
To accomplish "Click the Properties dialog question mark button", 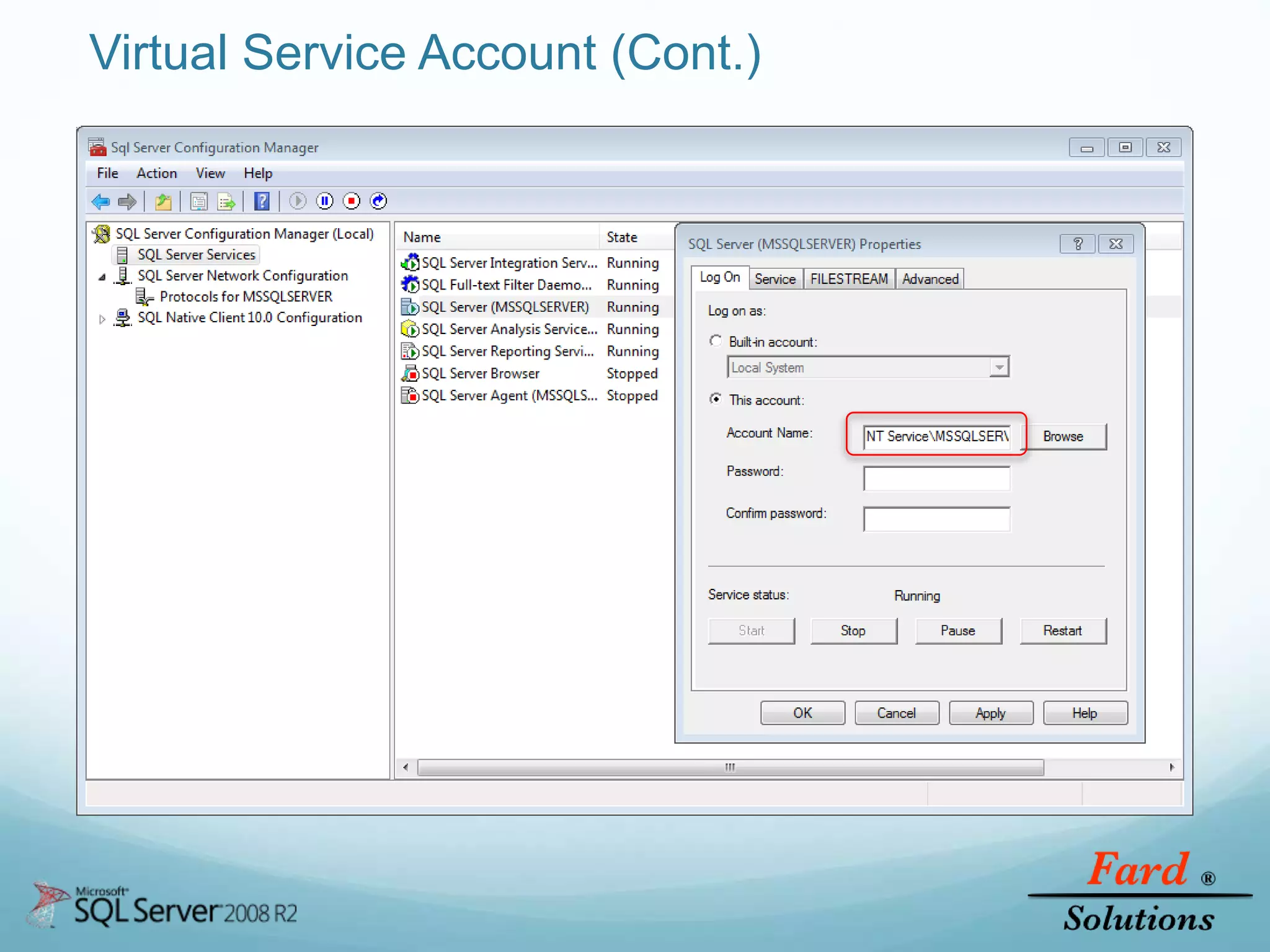I will pos(1078,244).
